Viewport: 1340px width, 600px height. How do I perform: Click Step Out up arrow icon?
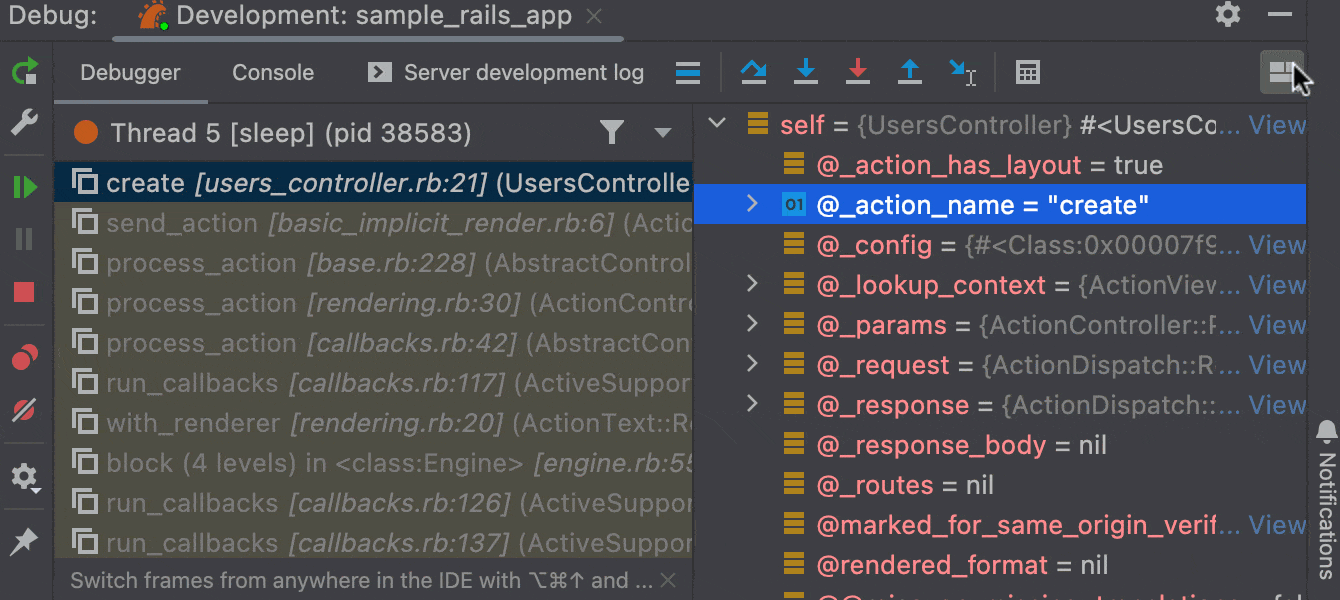(909, 72)
